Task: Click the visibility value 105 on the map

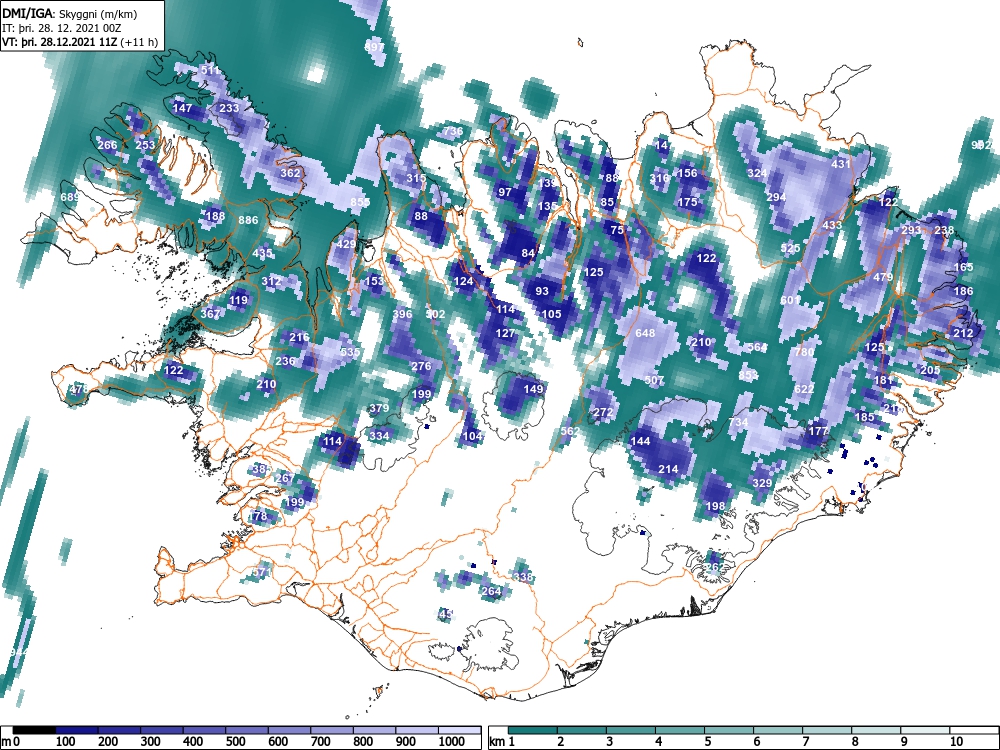Action: 552,314
